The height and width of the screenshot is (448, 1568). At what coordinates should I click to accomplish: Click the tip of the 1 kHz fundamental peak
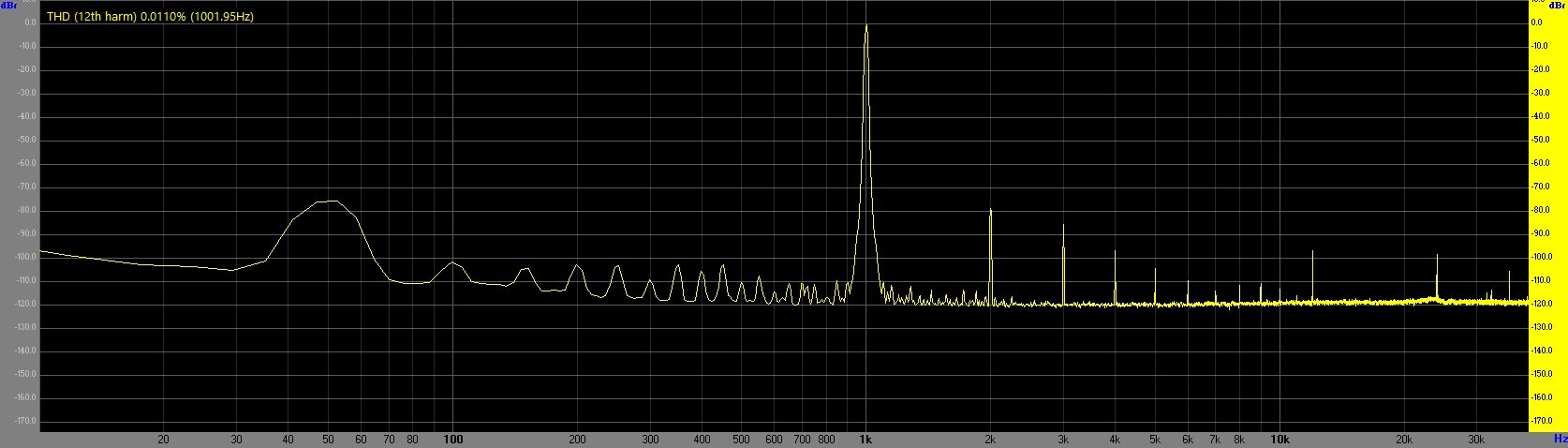(866, 25)
